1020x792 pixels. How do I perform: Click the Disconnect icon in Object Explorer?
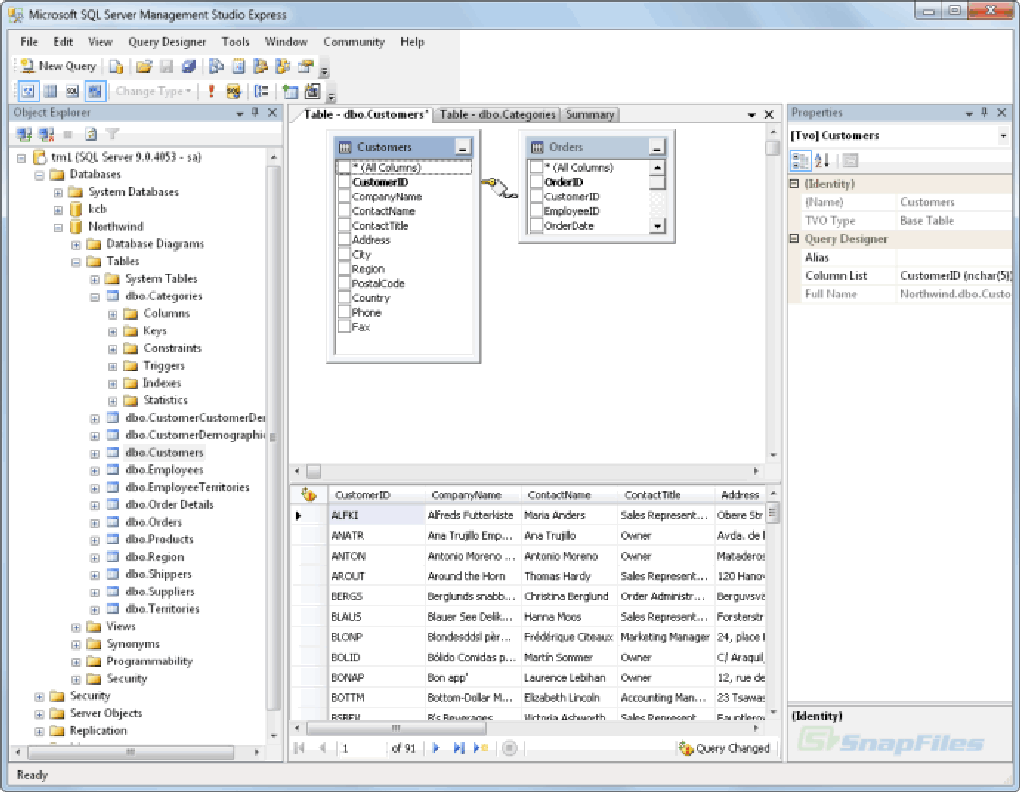(x=46, y=134)
